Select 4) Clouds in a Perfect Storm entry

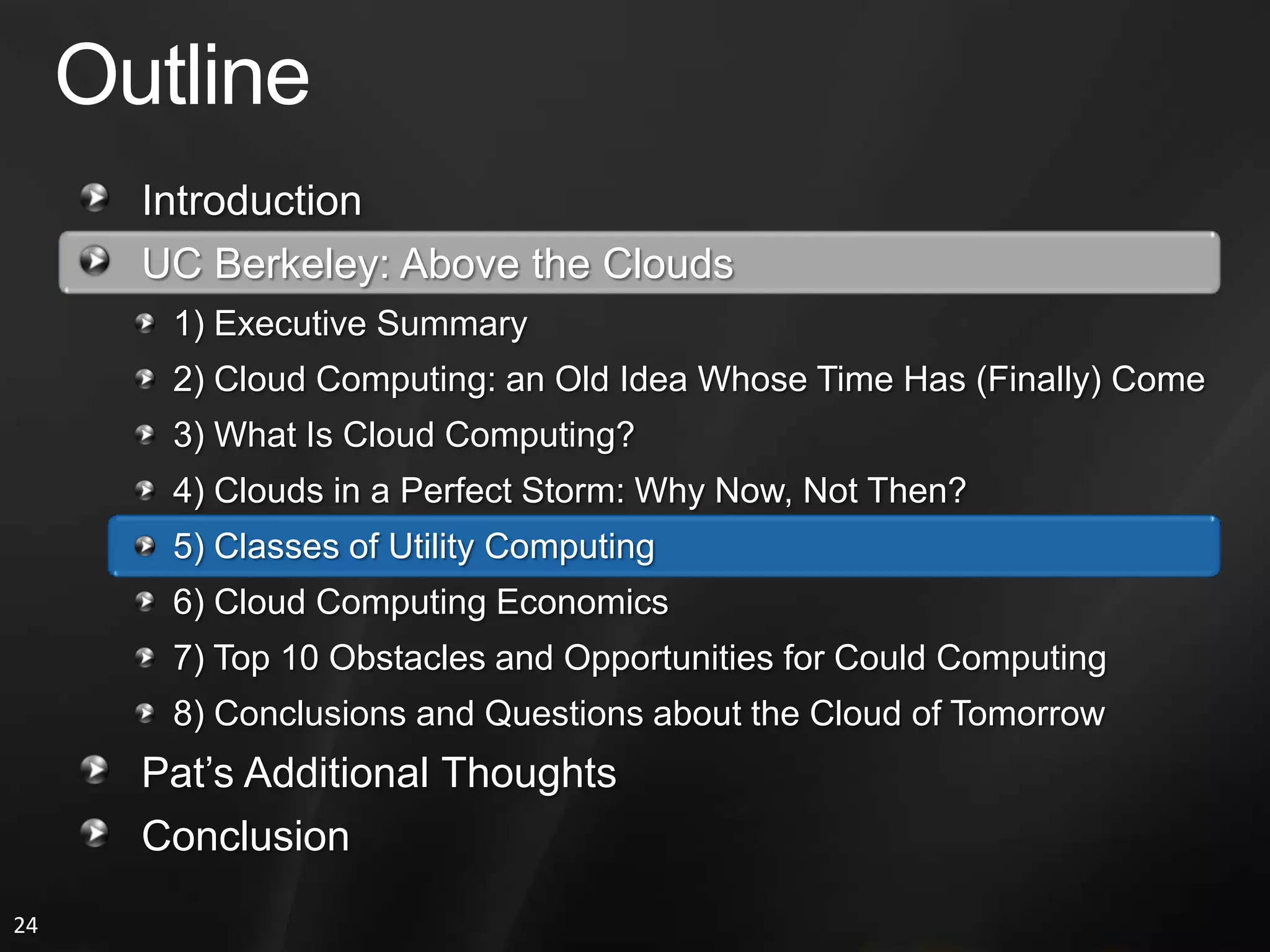coord(569,491)
